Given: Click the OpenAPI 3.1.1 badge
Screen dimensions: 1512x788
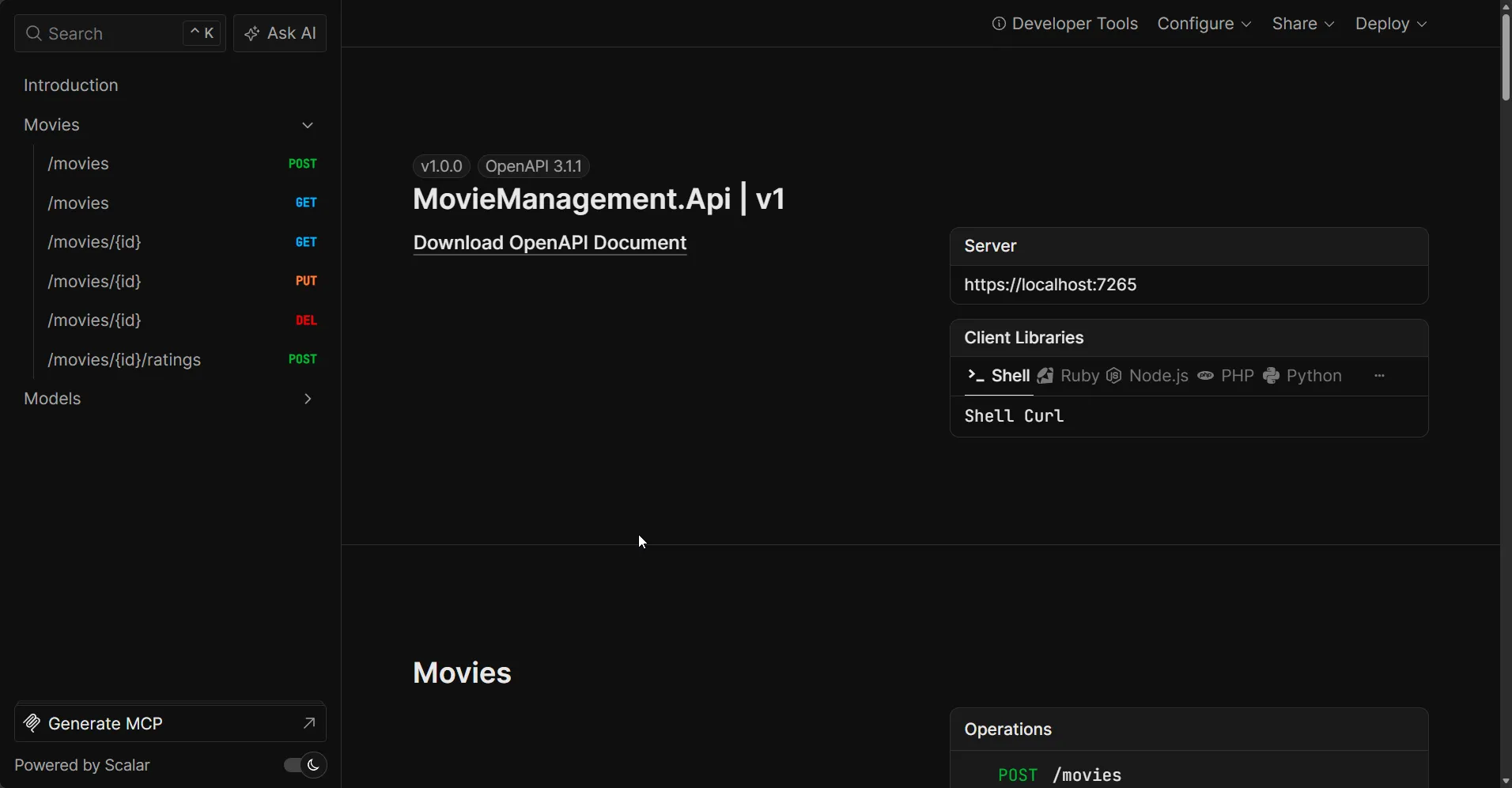Looking at the screenshot, I should [x=534, y=166].
